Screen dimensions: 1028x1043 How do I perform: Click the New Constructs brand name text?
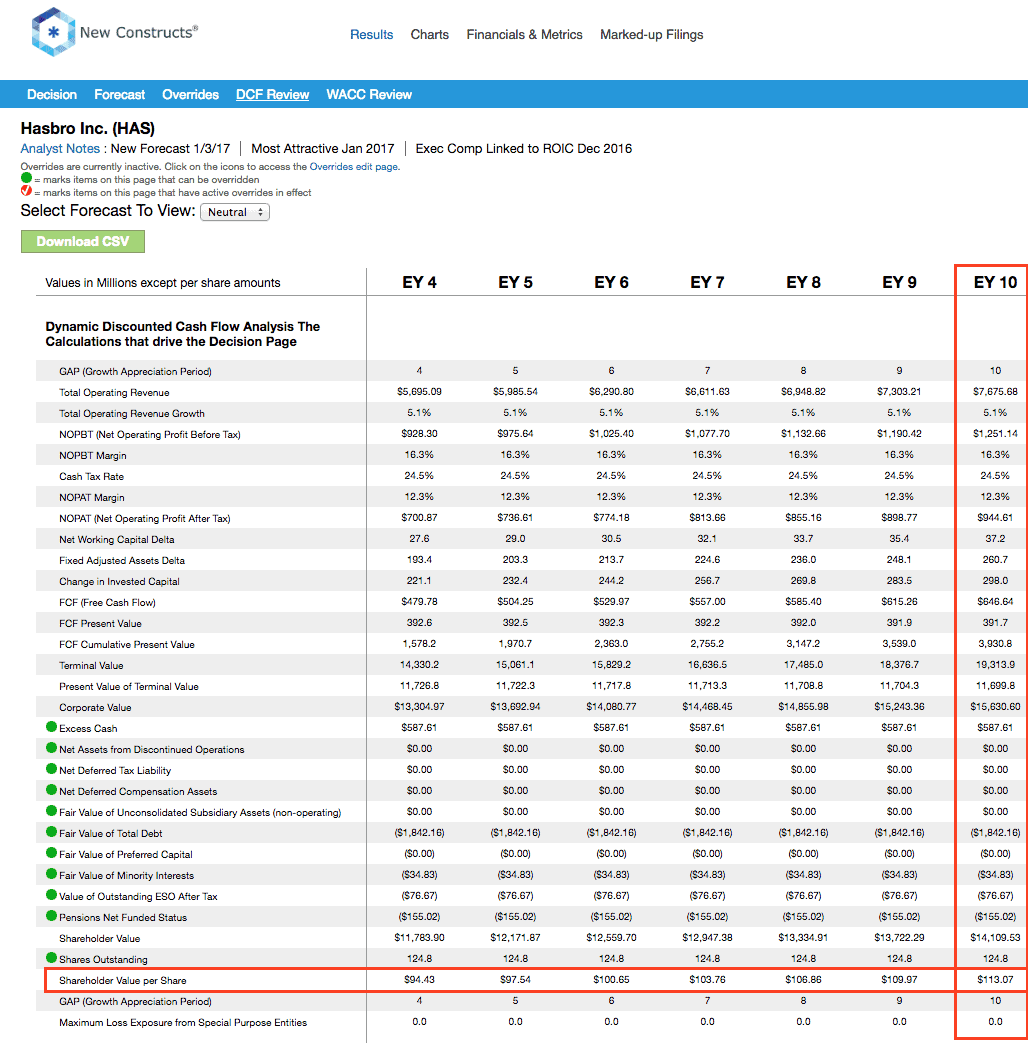pos(139,32)
